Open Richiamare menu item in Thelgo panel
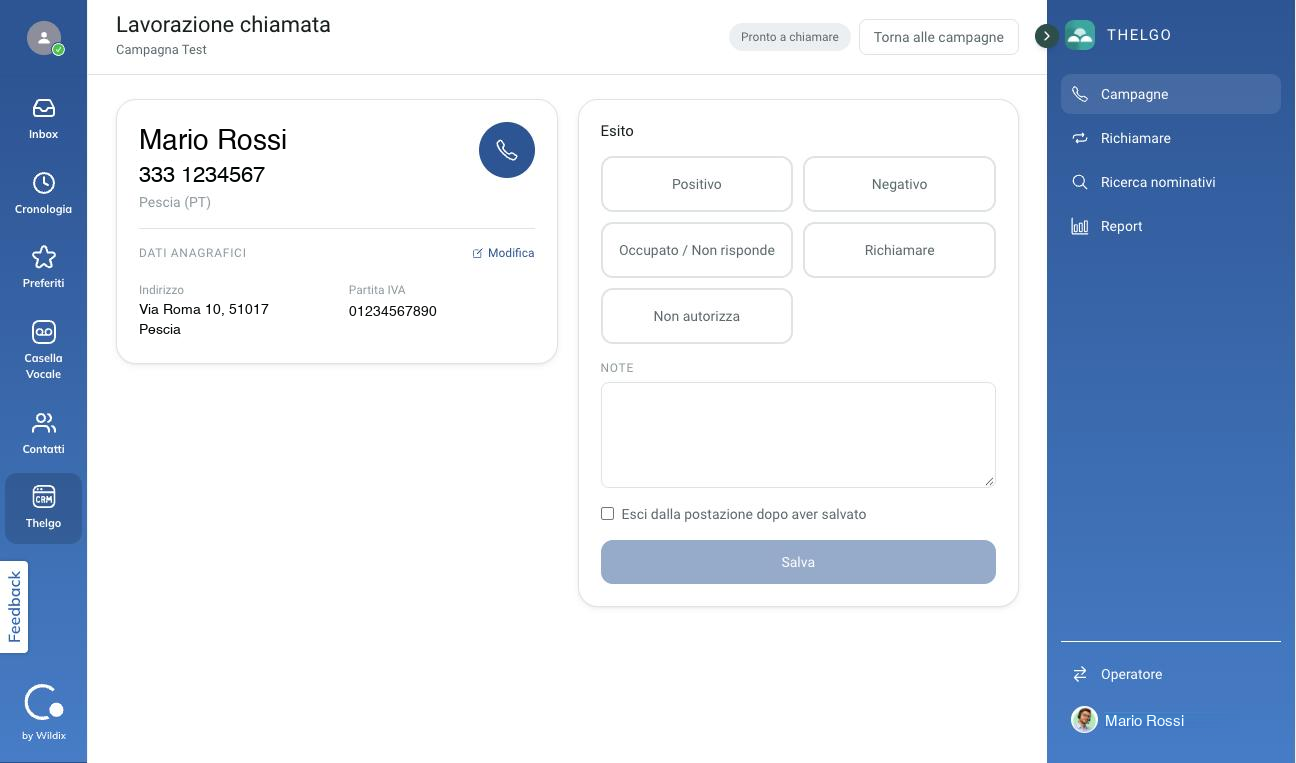This screenshot has width=1296, height=763. [x=1171, y=138]
